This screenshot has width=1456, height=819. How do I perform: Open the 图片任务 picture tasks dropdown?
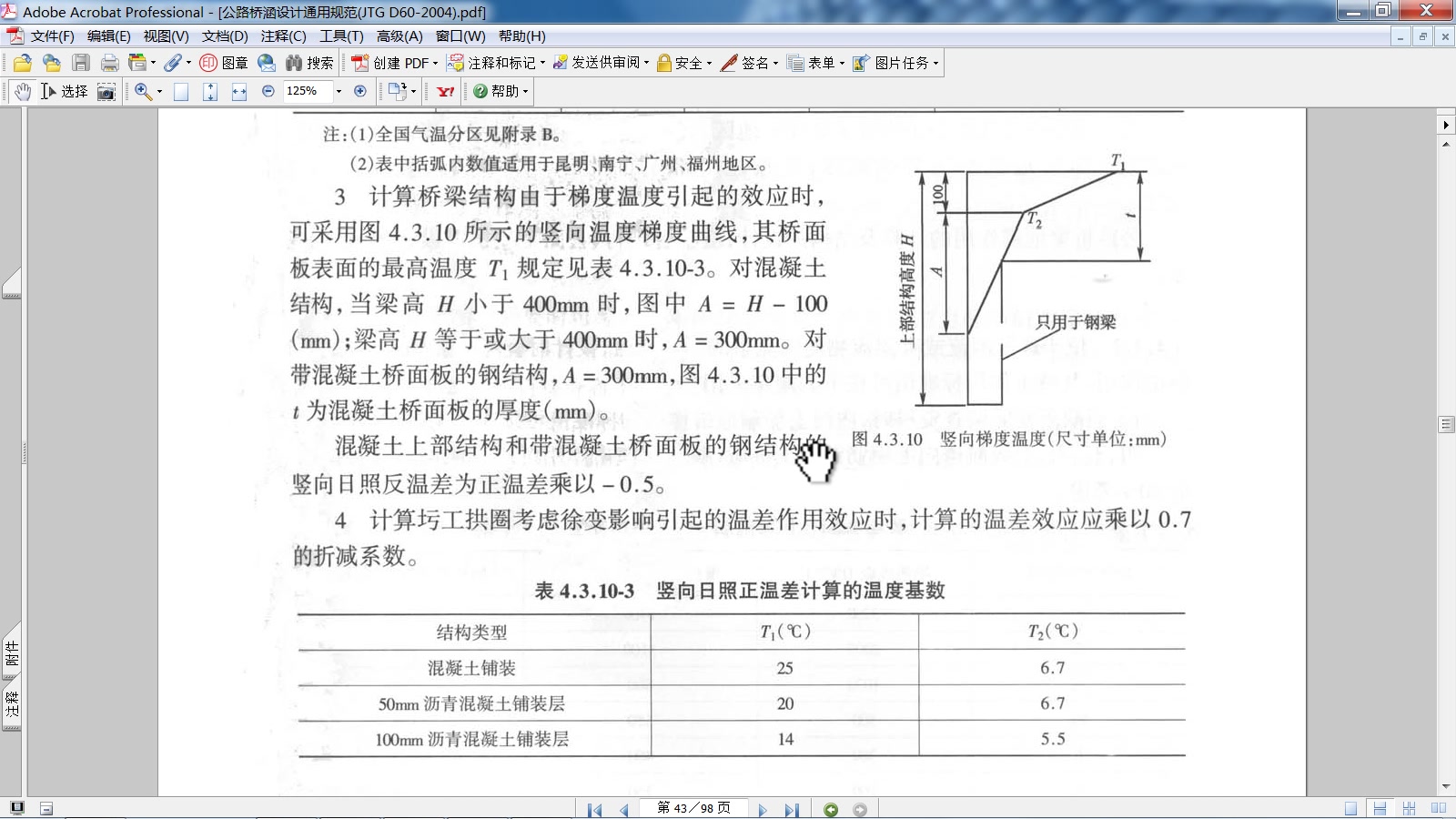pos(895,63)
